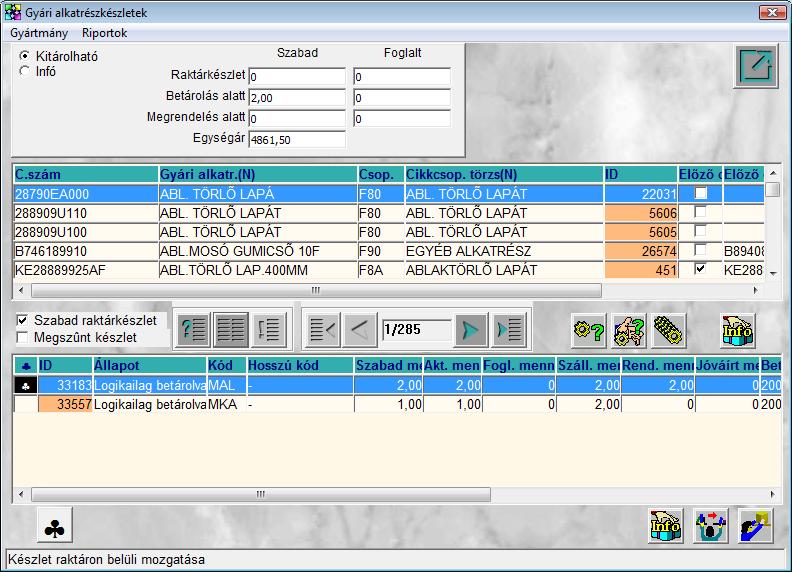Uncheck Szabad raktárkészlet checkbox
This screenshot has width=792, height=572.
(x=22, y=320)
